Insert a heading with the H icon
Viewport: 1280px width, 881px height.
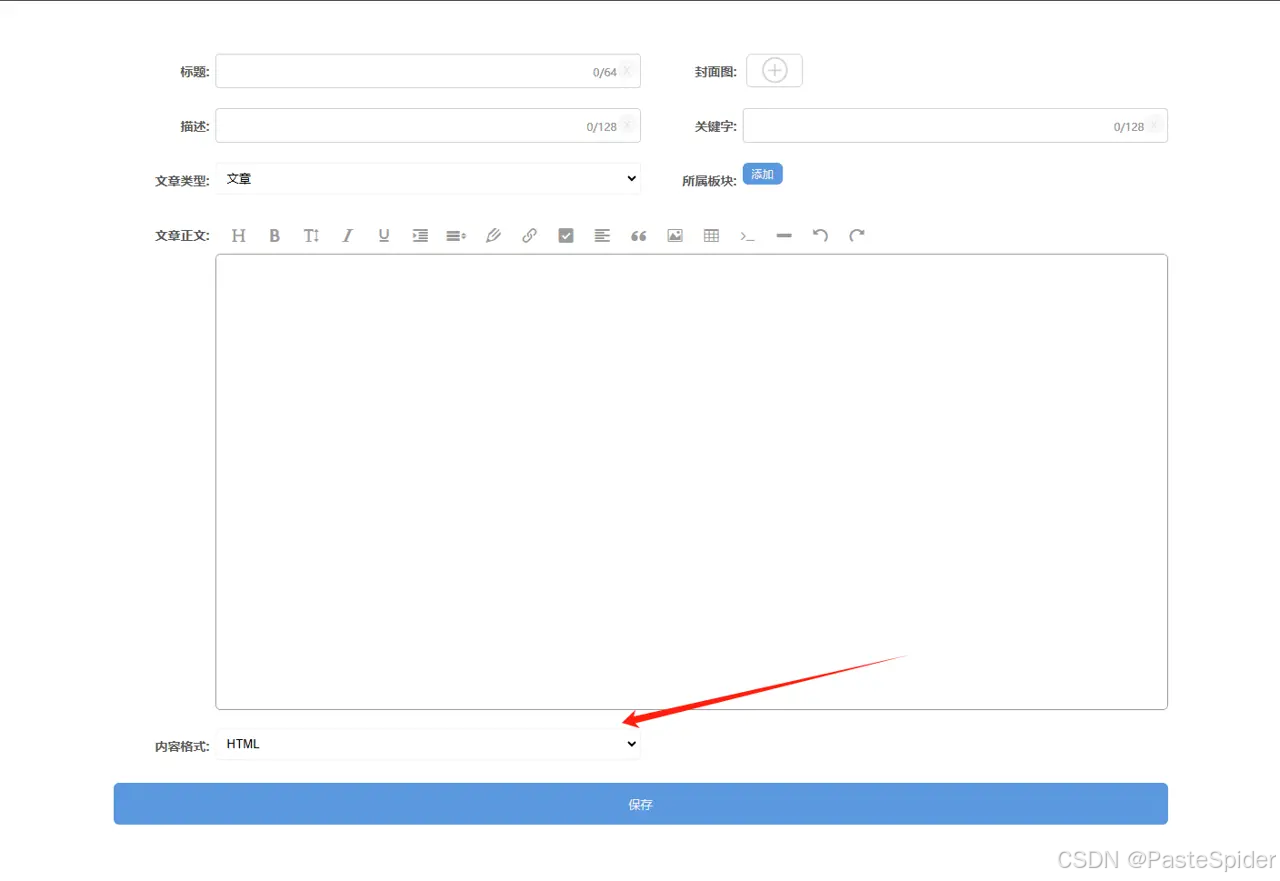[238, 236]
